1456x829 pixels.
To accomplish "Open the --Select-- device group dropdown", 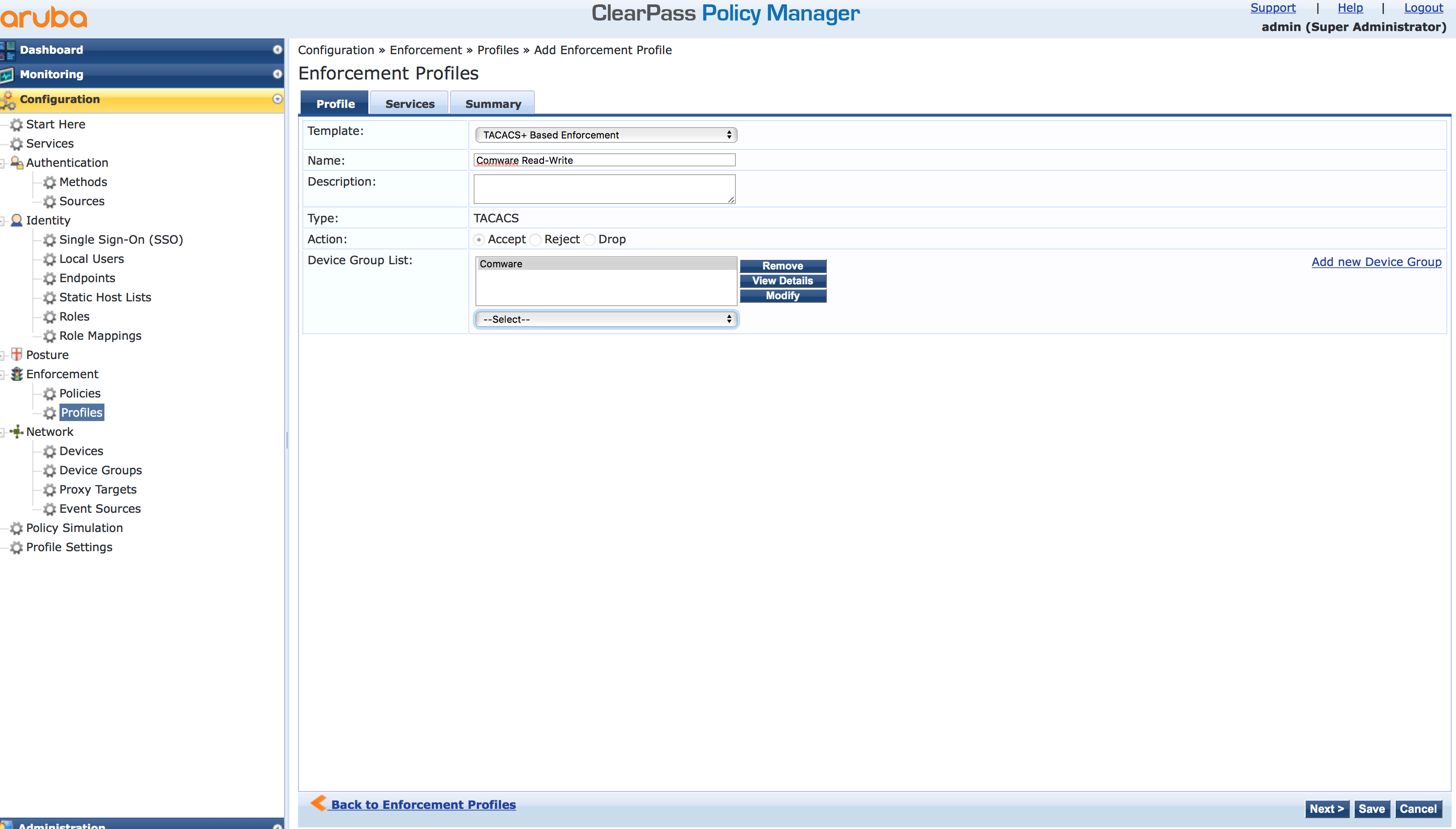I will [606, 319].
